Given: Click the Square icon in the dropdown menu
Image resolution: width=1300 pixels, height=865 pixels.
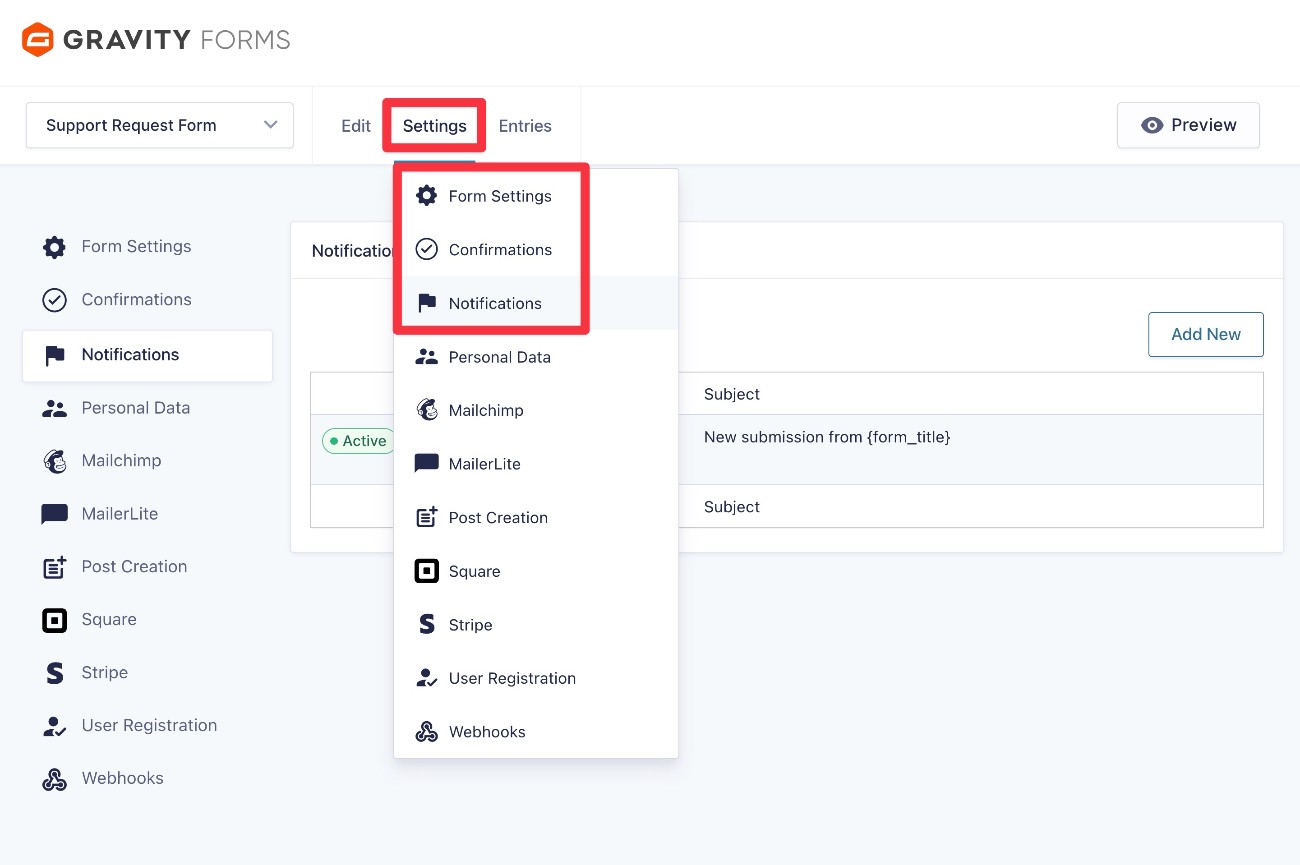Looking at the screenshot, I should tap(427, 571).
